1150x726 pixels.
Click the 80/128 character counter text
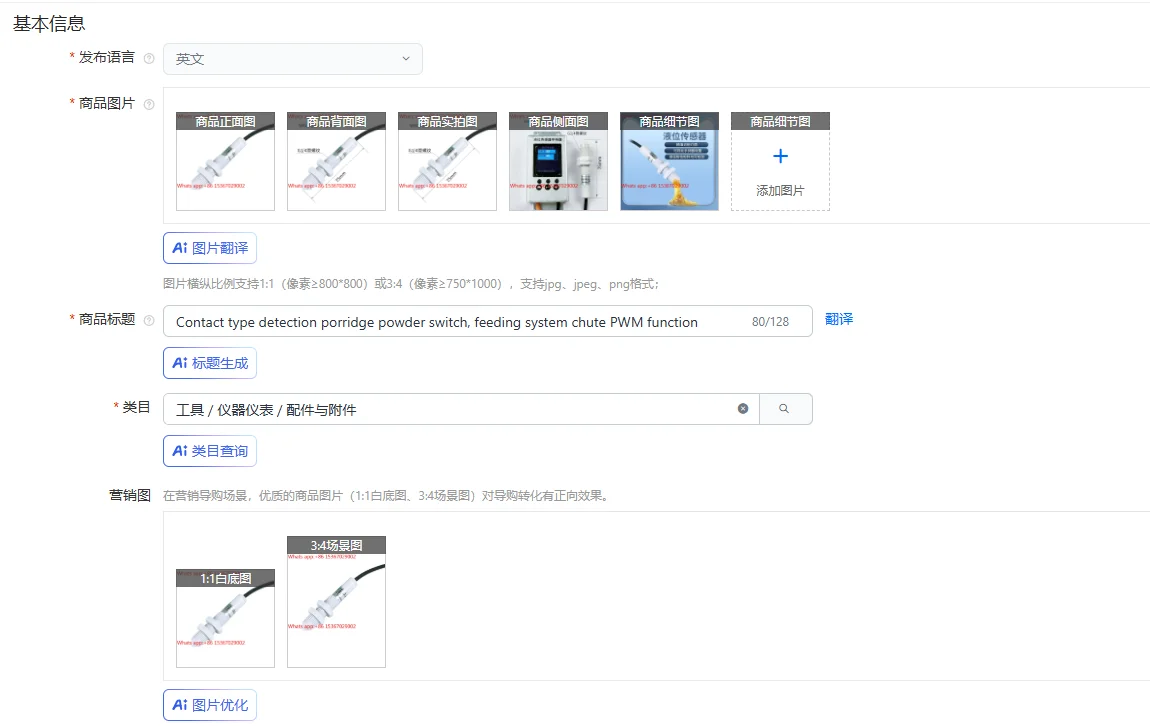770,322
